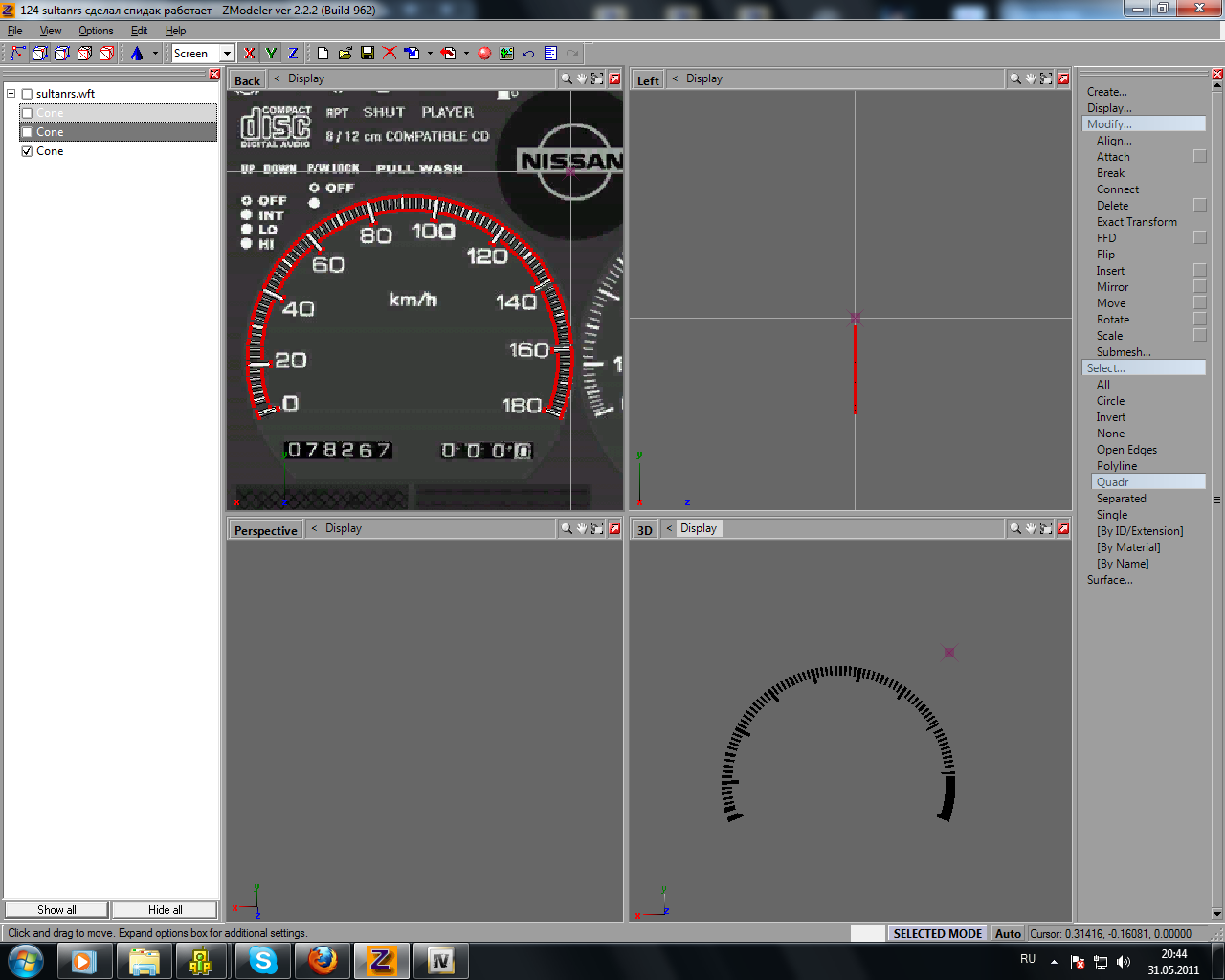Screen dimensions: 1225x980
Task: Toggle the X axis constraint
Action: pyautogui.click(x=250, y=54)
